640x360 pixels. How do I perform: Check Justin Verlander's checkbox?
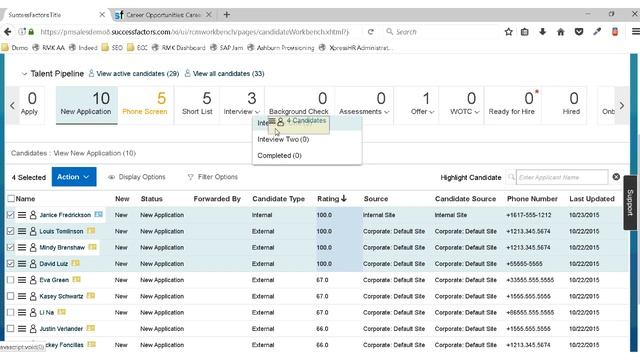click(11, 329)
